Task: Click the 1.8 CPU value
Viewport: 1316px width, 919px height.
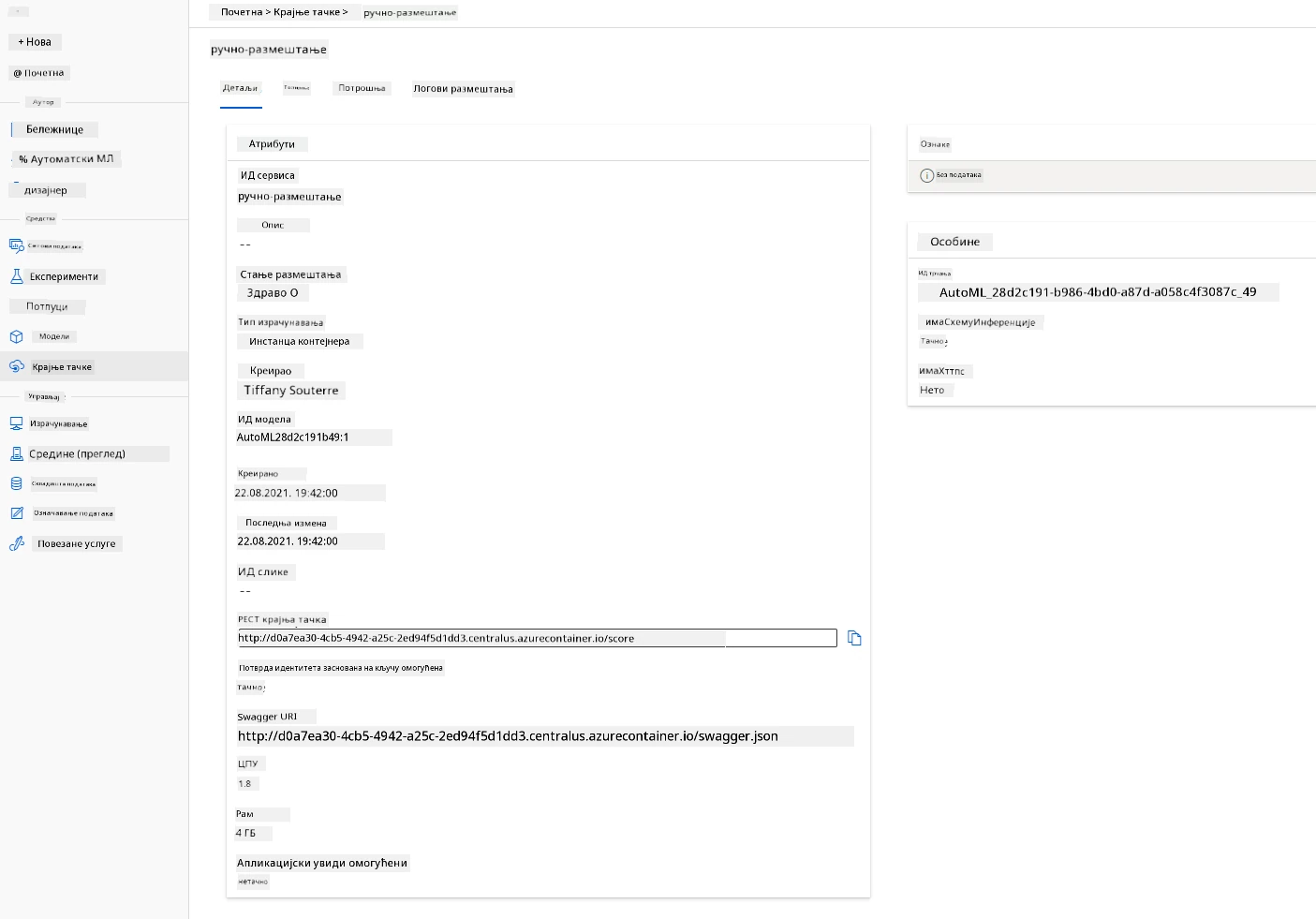Action: (244, 784)
